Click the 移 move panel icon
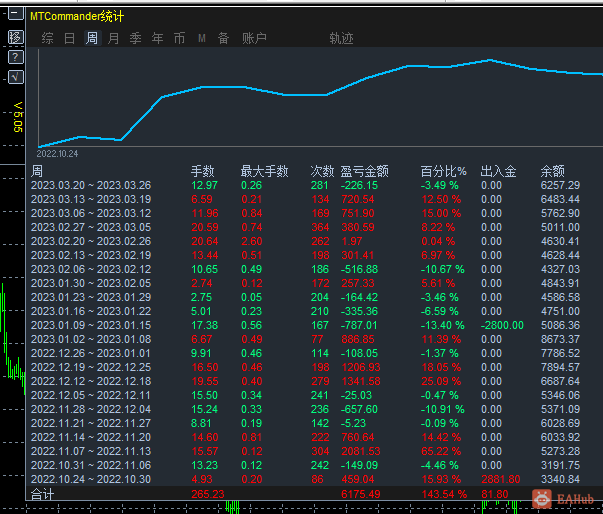 [15, 37]
